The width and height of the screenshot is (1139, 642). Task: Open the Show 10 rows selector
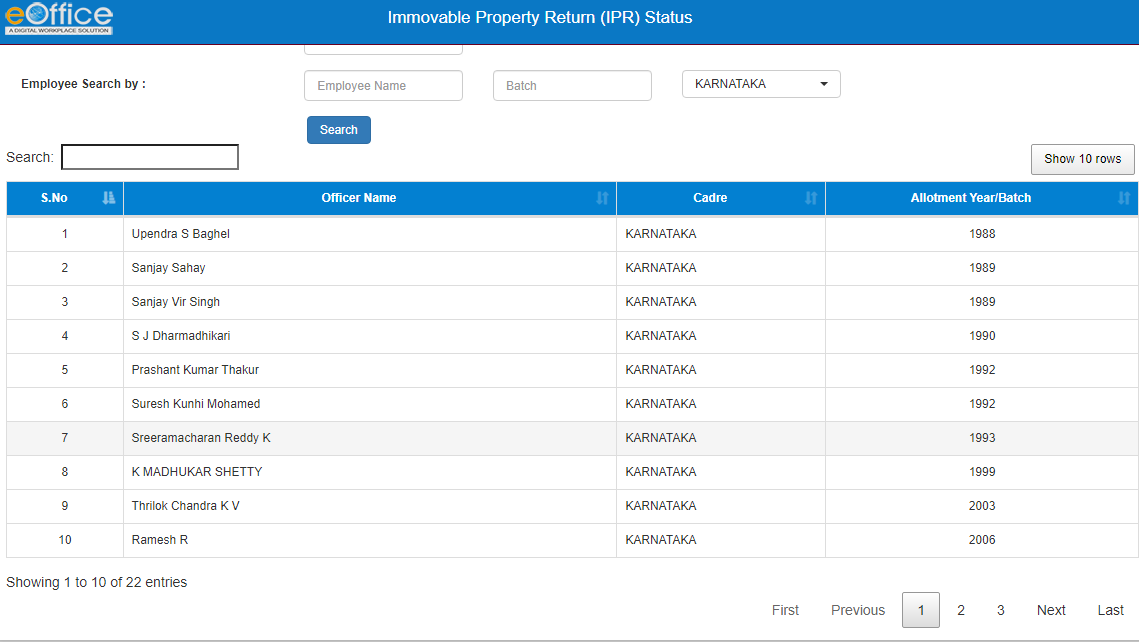tap(1082, 159)
